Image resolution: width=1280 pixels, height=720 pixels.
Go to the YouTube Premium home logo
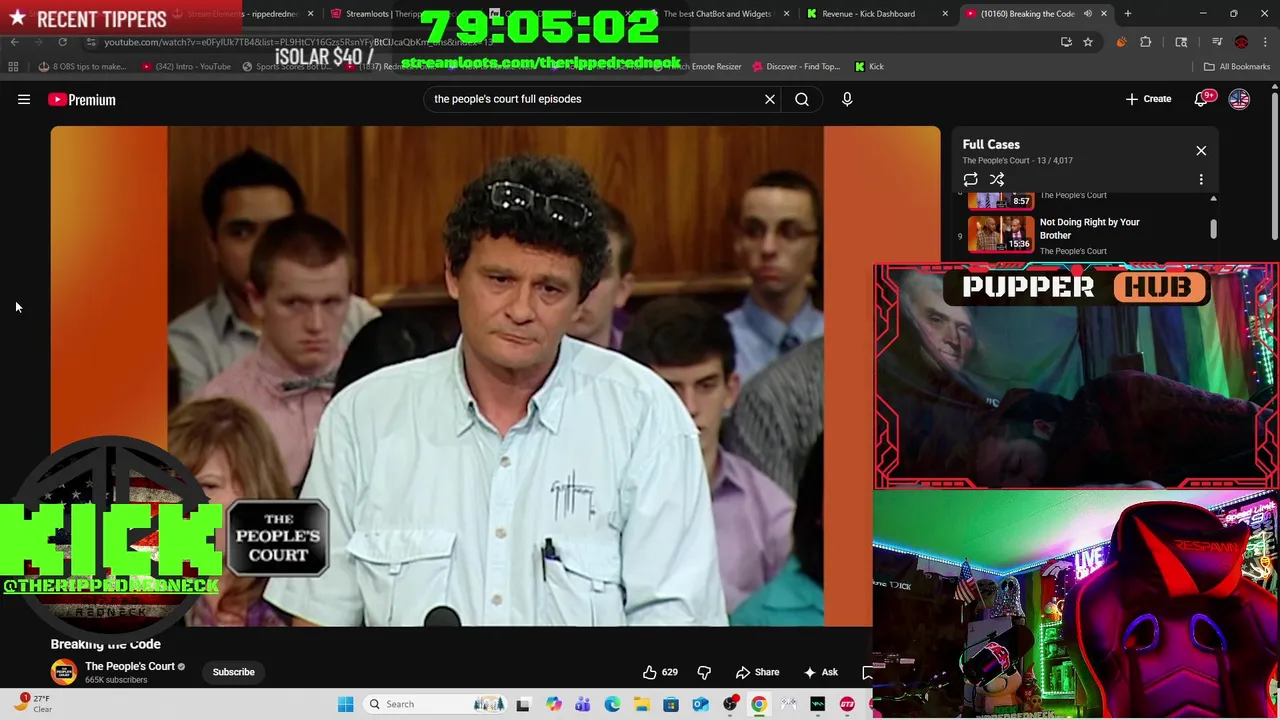[x=82, y=99]
